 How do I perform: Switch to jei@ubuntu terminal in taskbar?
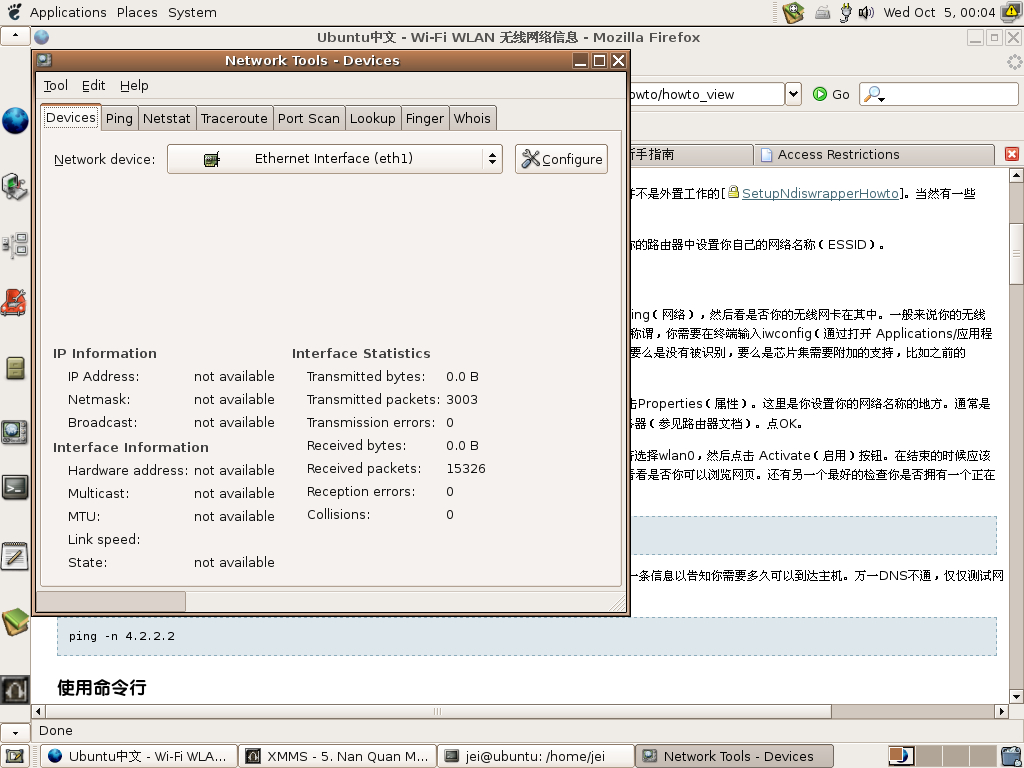(536, 756)
